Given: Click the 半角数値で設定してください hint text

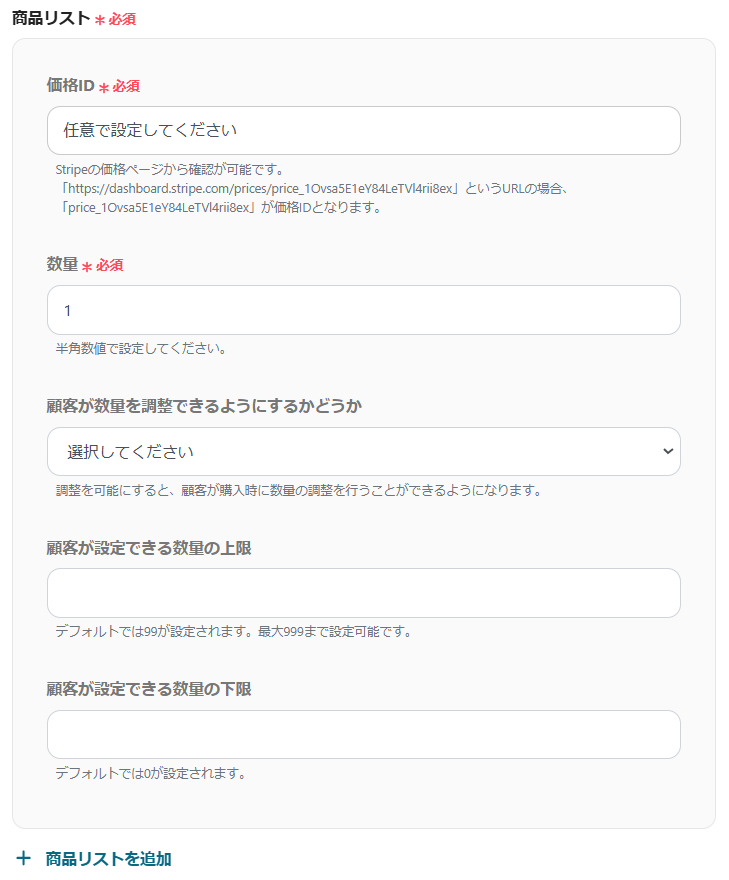Looking at the screenshot, I should [141, 349].
